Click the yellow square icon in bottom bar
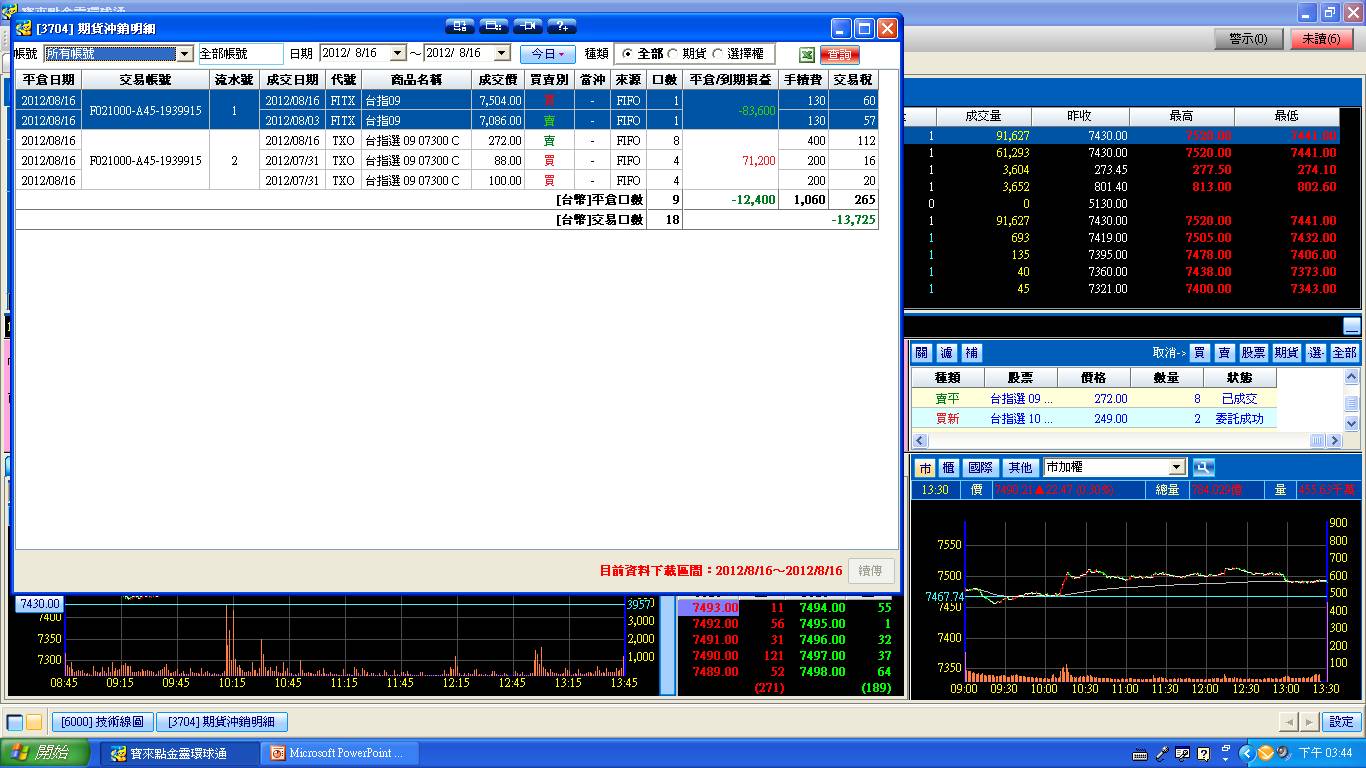Image resolution: width=1366 pixels, height=768 pixels. (34, 722)
